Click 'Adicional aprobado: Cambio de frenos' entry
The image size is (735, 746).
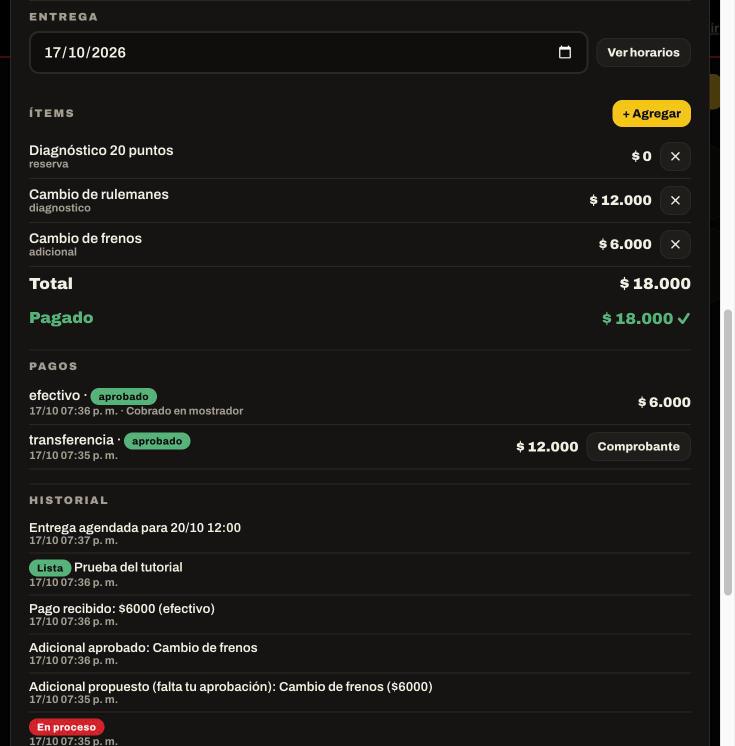(143, 648)
